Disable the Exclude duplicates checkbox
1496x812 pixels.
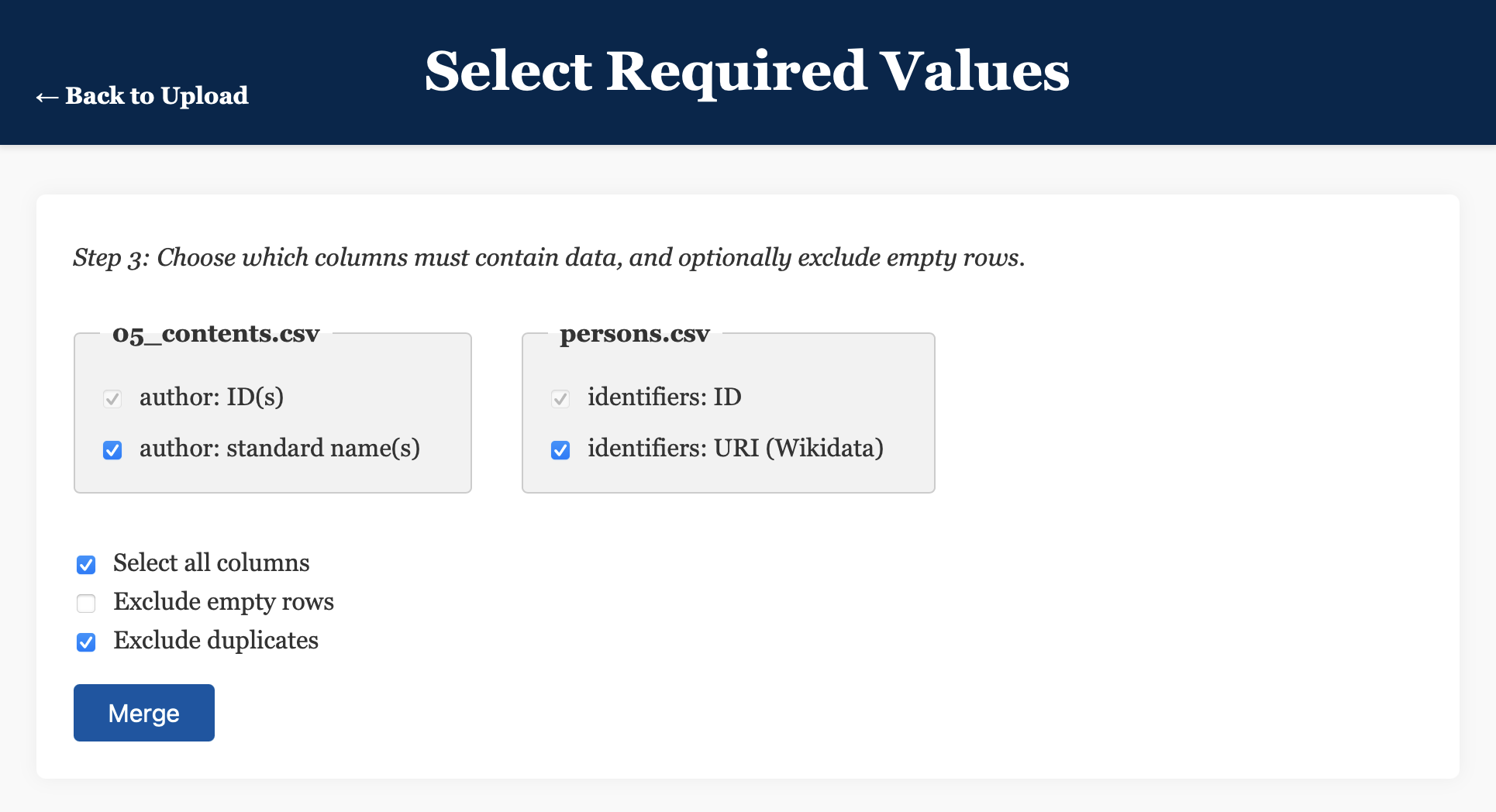86,642
